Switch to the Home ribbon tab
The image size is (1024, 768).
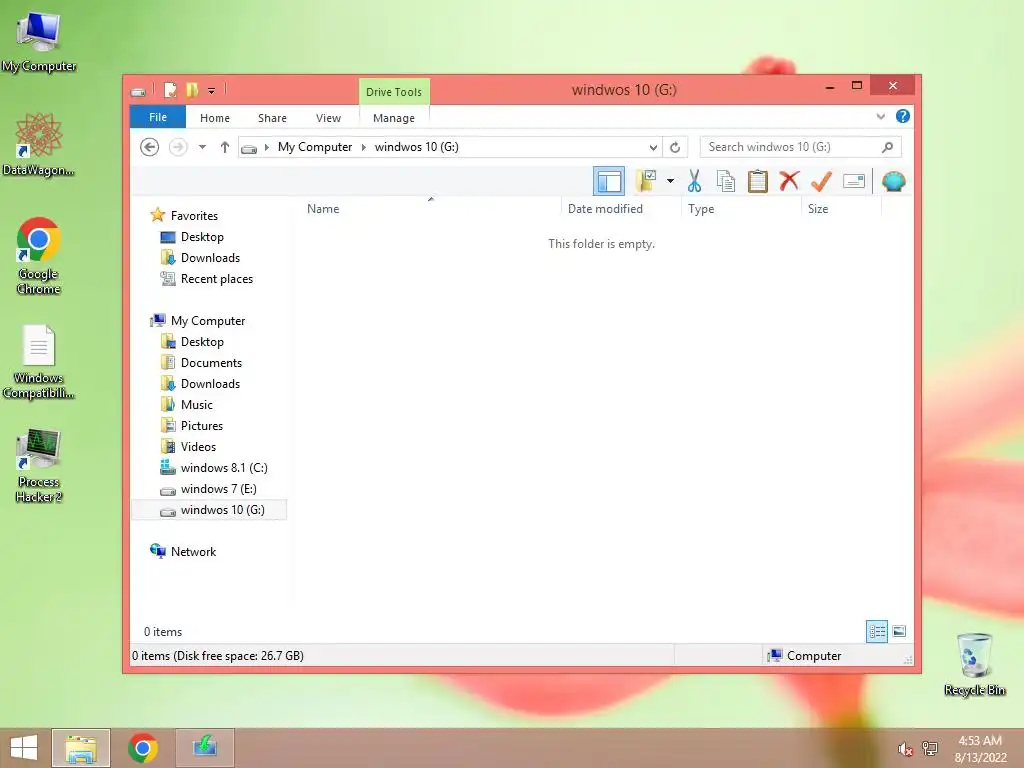215,118
